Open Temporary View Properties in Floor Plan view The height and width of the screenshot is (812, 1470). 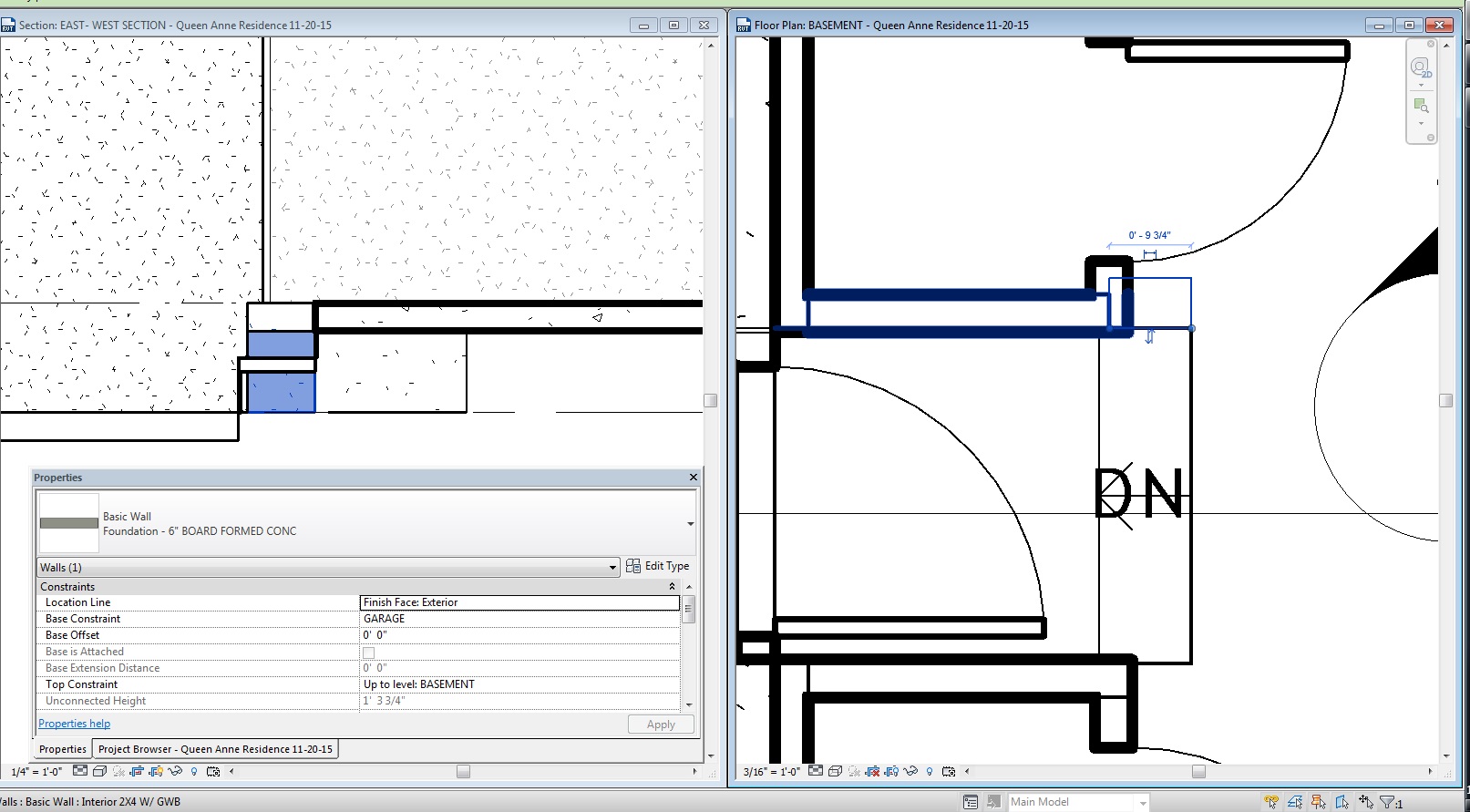949,771
